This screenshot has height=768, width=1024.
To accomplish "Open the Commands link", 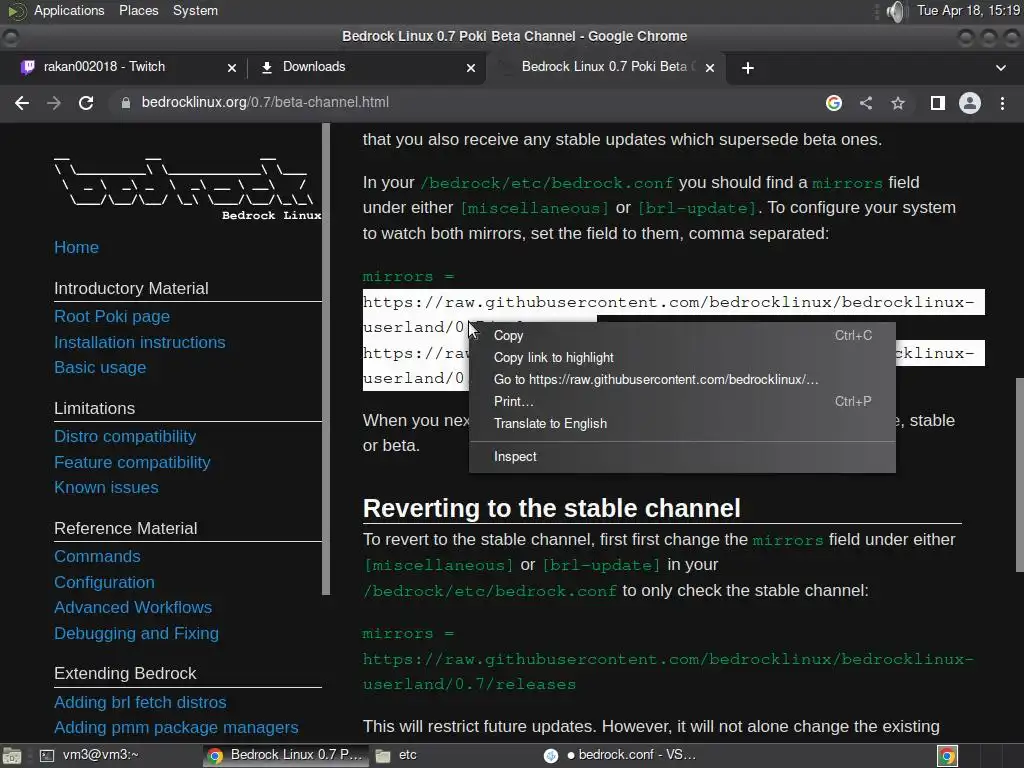I will (97, 556).
